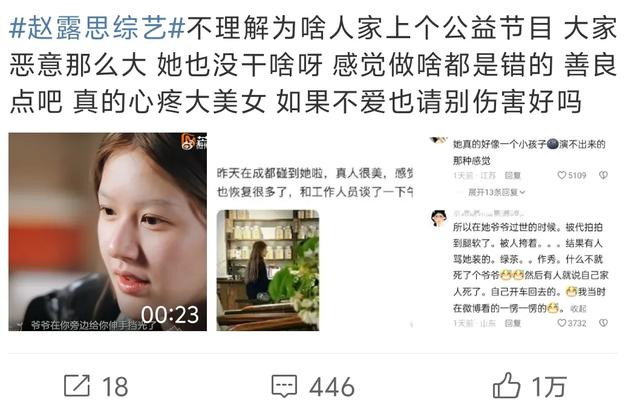Open the comments screenshot image
The width and height of the screenshot is (640, 408).
520,232
